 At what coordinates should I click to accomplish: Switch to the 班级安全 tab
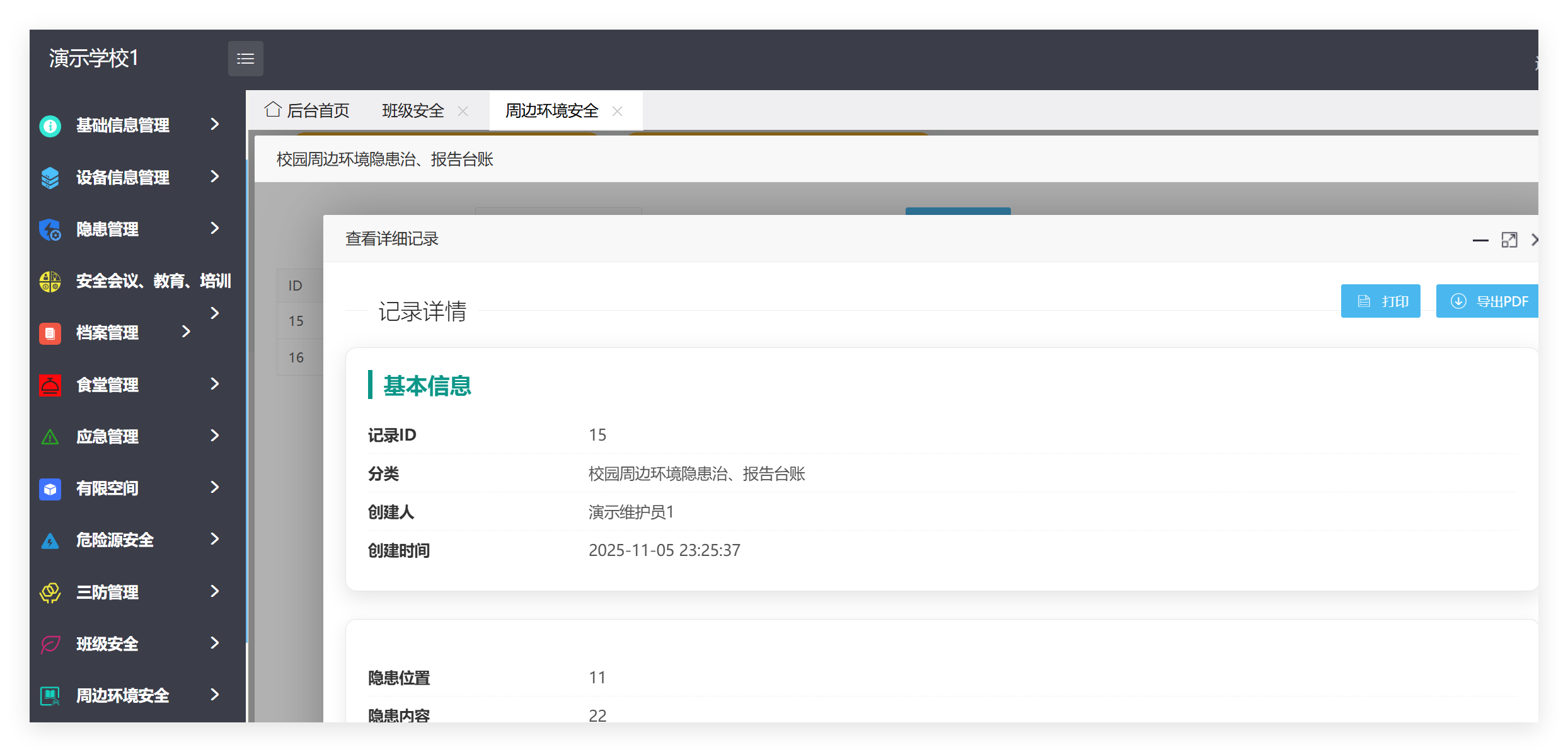(x=413, y=110)
